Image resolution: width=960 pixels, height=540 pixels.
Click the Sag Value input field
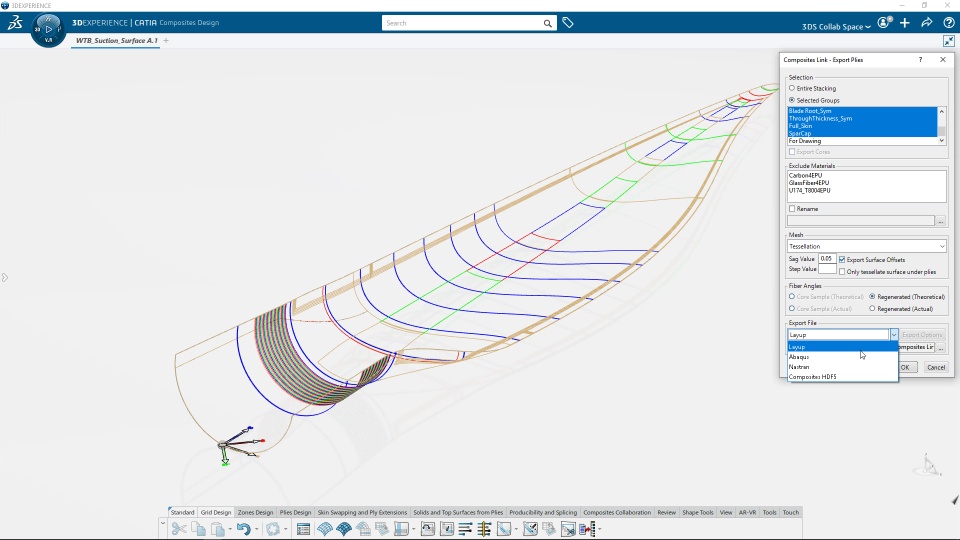(827, 259)
